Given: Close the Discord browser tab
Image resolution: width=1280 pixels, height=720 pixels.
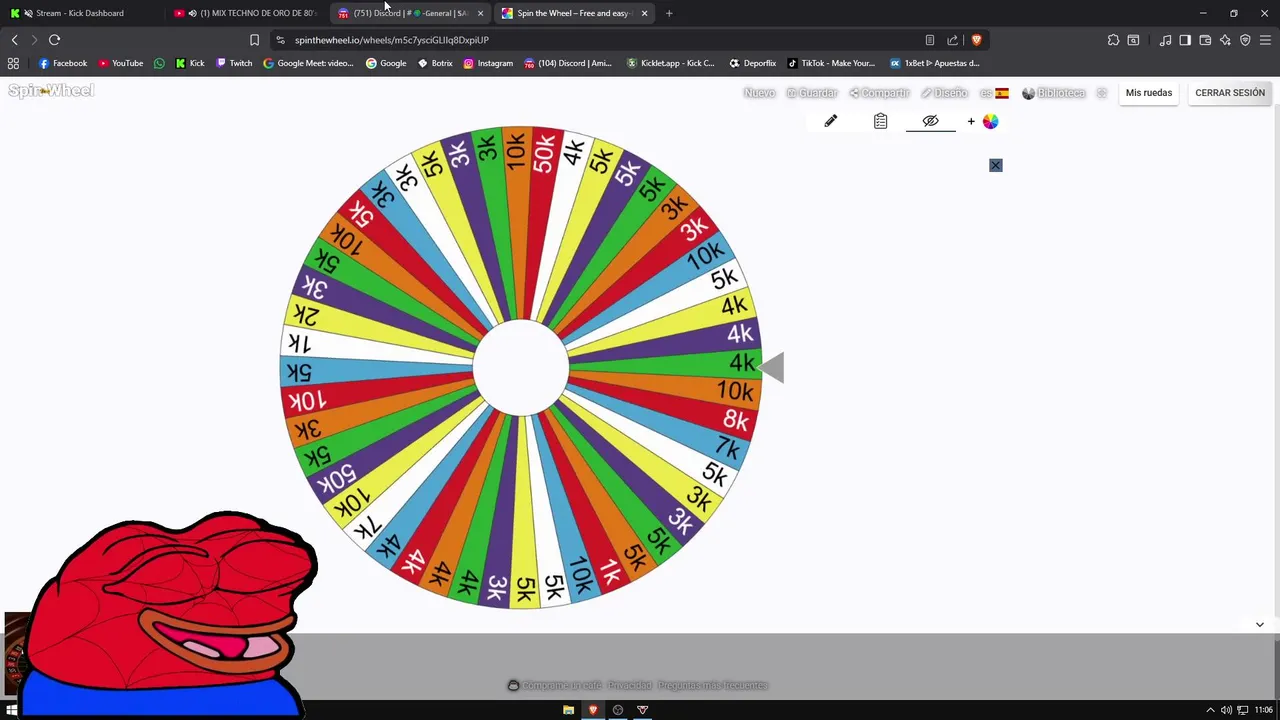Looking at the screenshot, I should 480,13.
